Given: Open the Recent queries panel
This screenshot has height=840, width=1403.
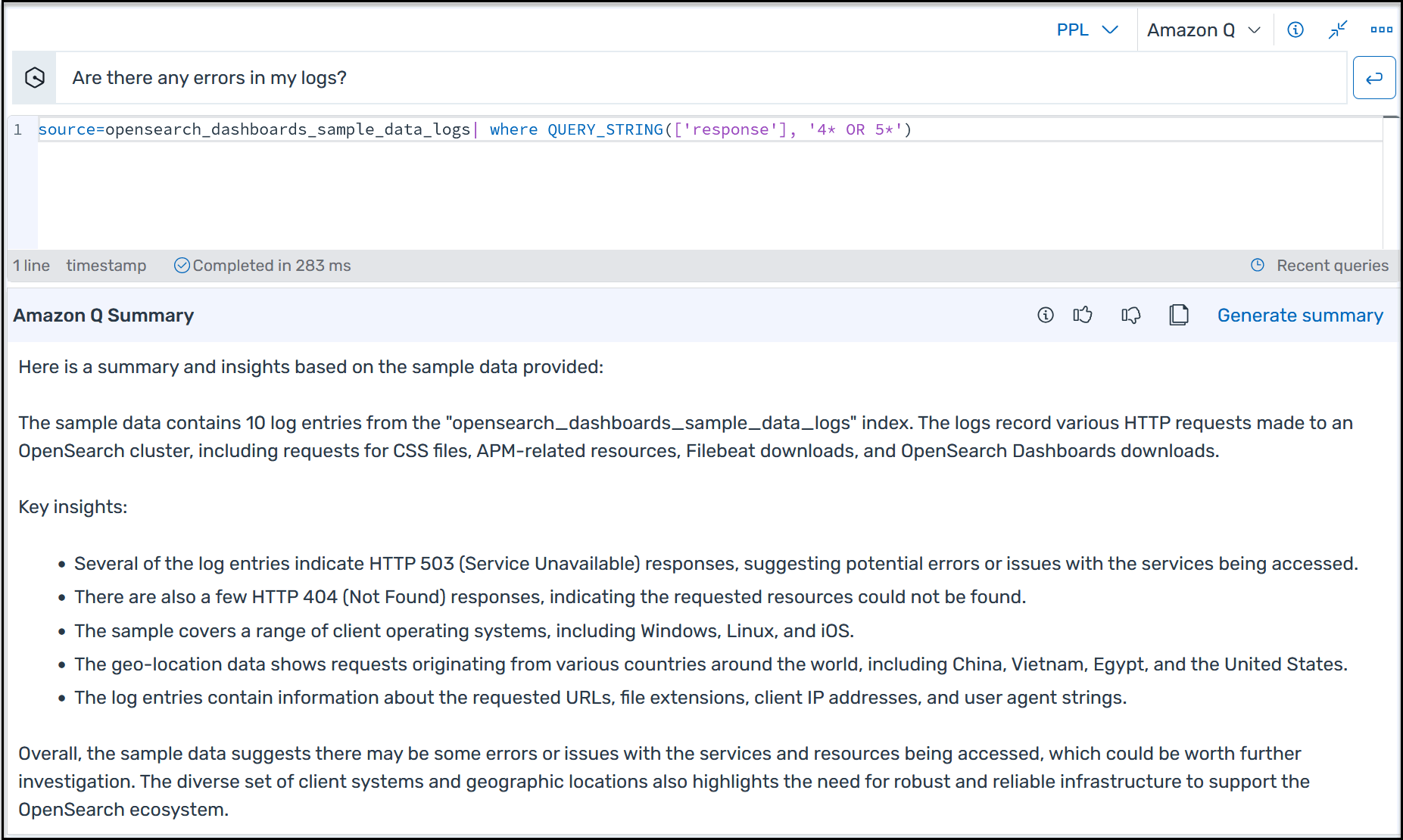Looking at the screenshot, I should pos(1333,265).
